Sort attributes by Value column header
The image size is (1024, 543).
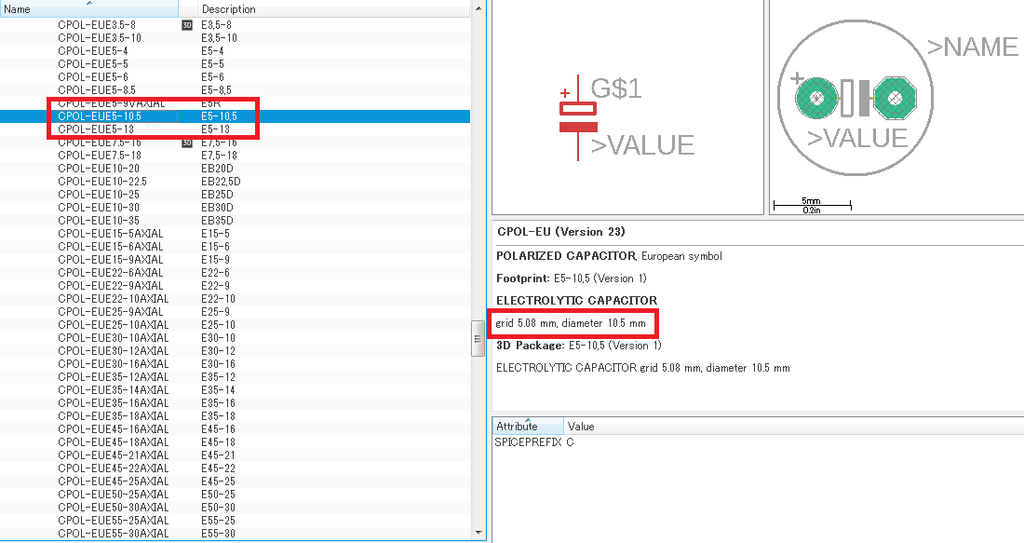click(x=793, y=426)
